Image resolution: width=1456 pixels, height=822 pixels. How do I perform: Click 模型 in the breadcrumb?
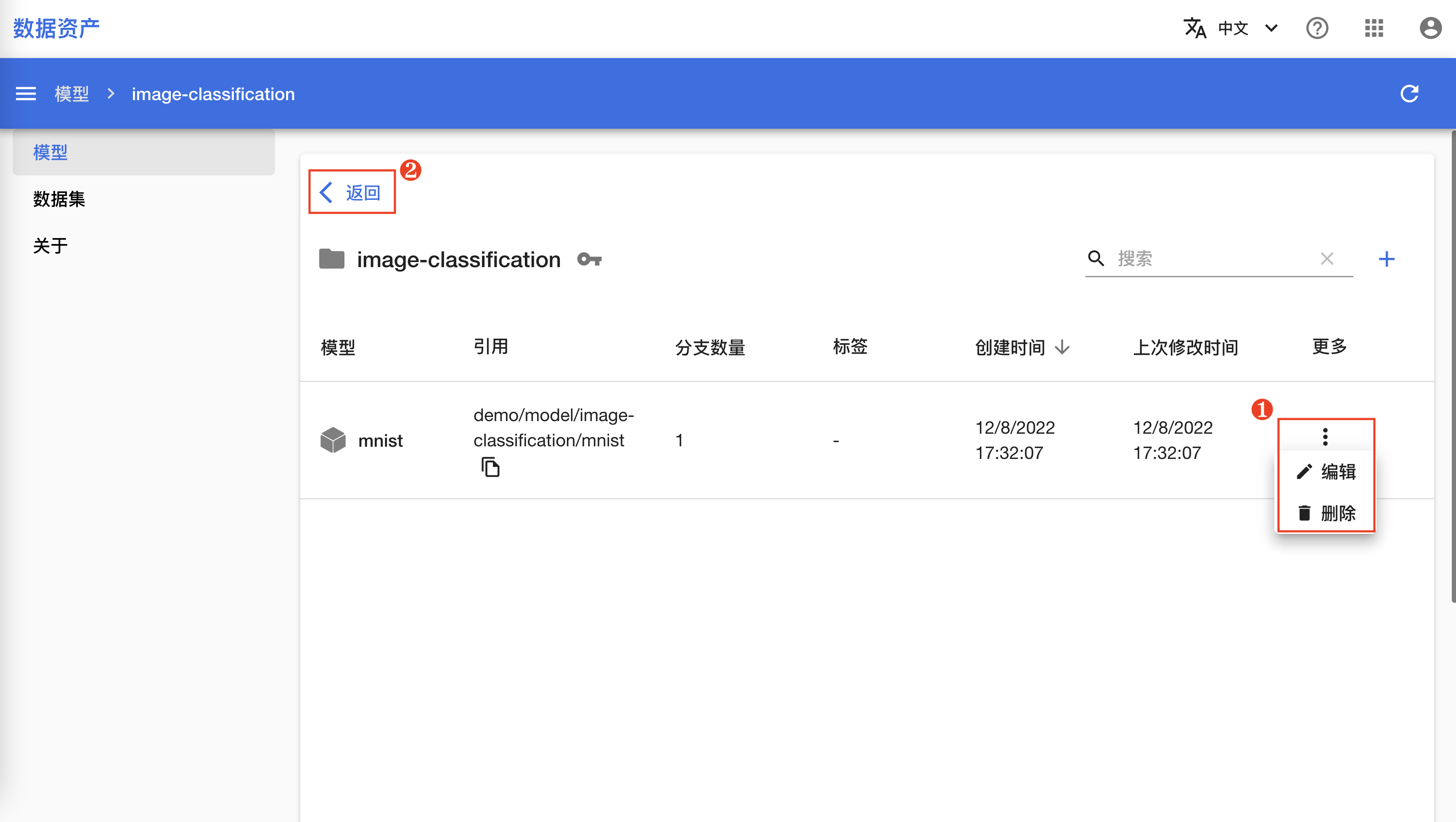pyautogui.click(x=72, y=94)
